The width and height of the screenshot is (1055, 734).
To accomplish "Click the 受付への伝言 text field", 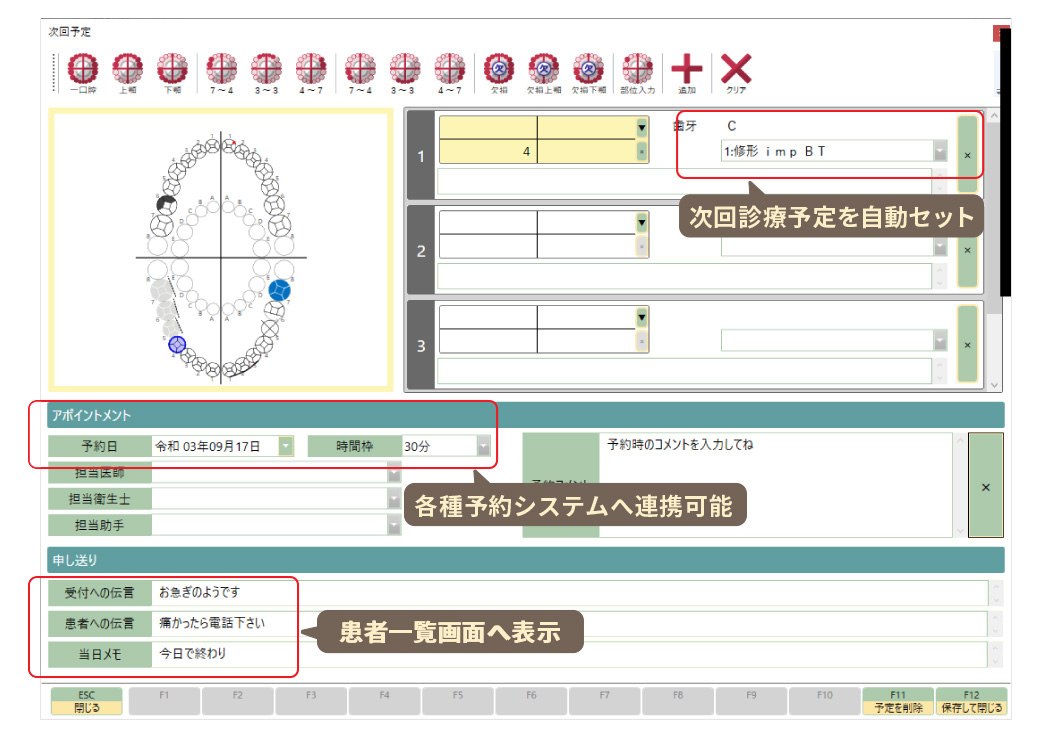I will [570, 592].
